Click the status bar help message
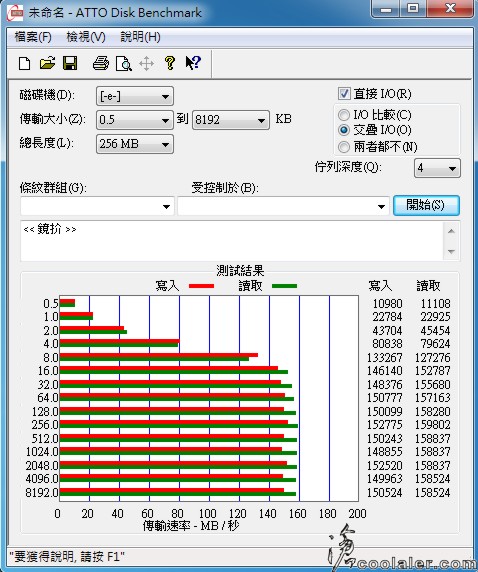The height and width of the screenshot is (572, 478). [x=67, y=557]
